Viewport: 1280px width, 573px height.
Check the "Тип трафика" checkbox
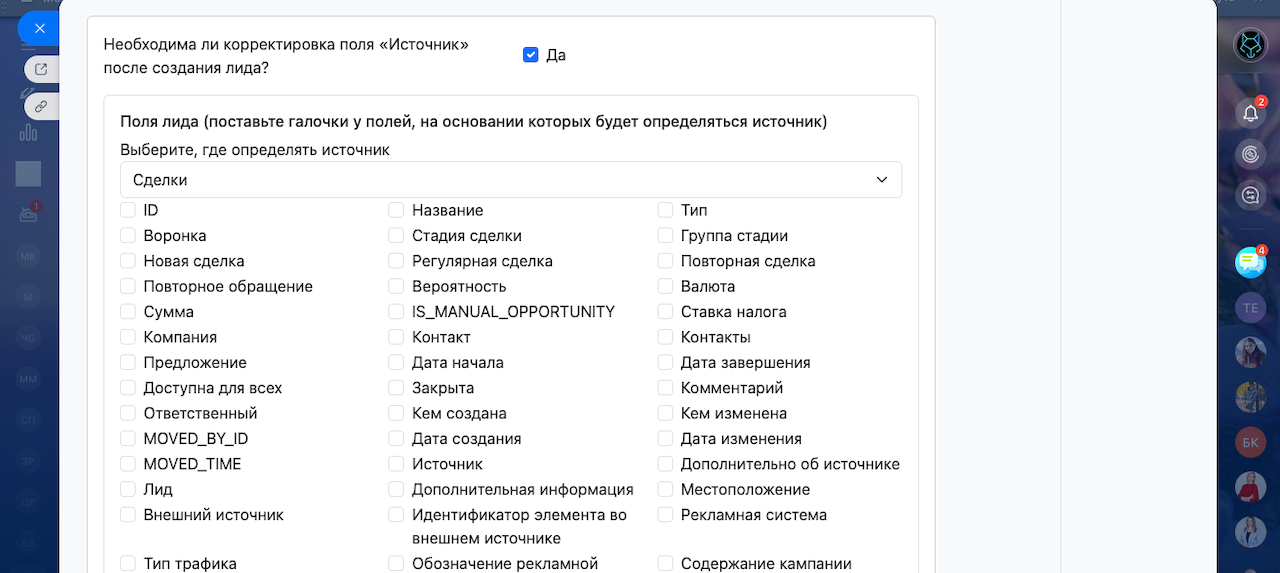click(128, 563)
